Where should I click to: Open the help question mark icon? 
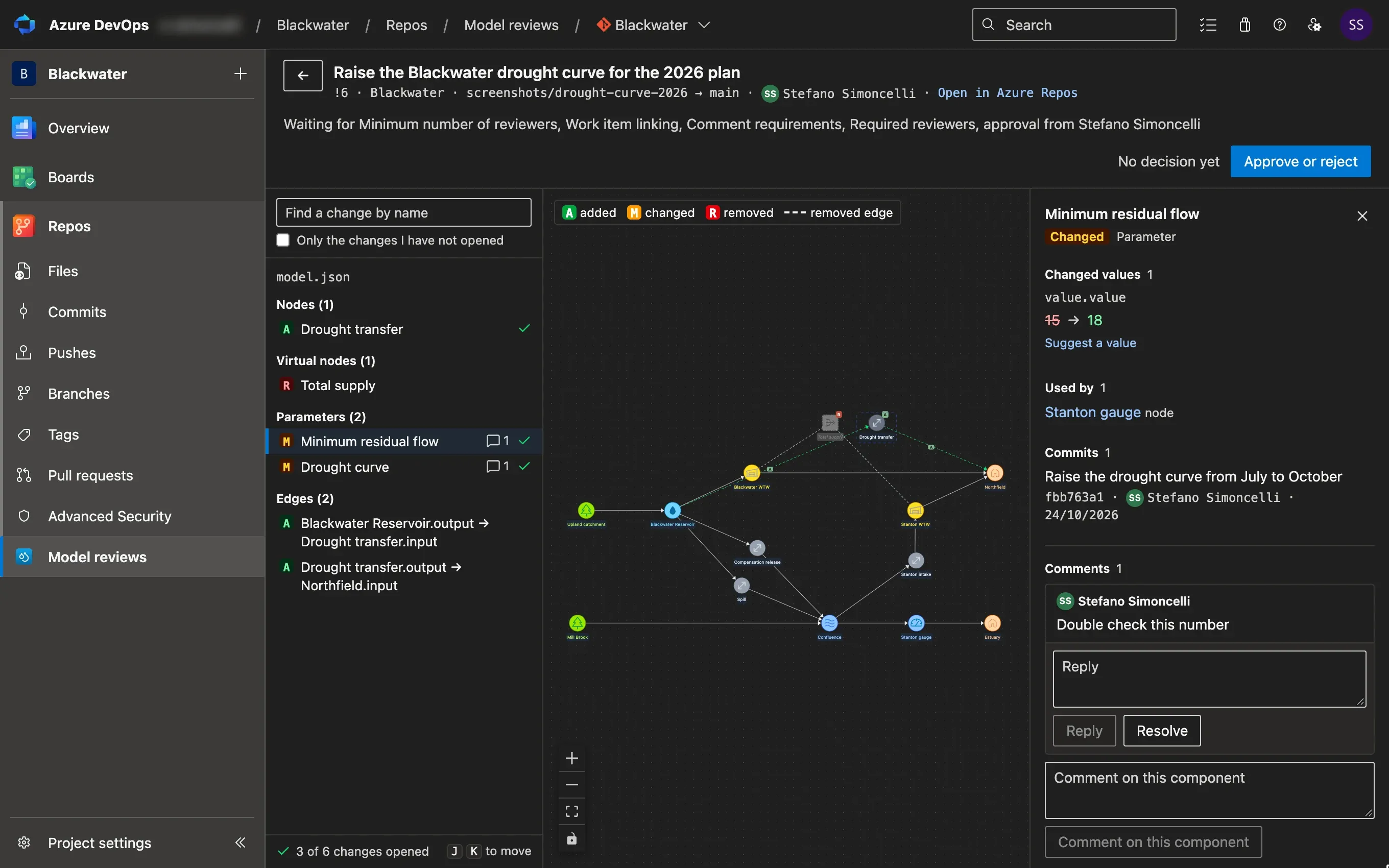[x=1279, y=25]
